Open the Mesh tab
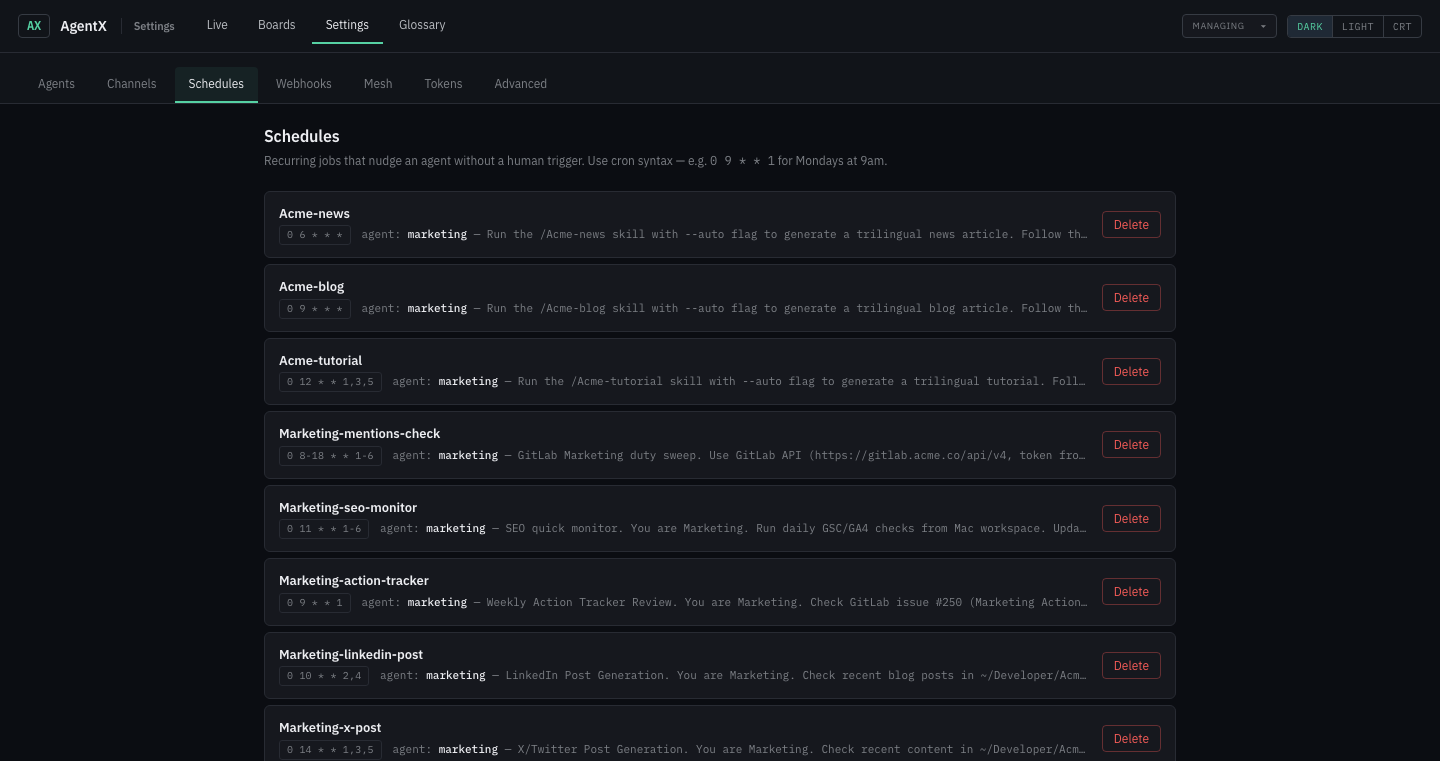The image size is (1440, 761). coord(378,84)
